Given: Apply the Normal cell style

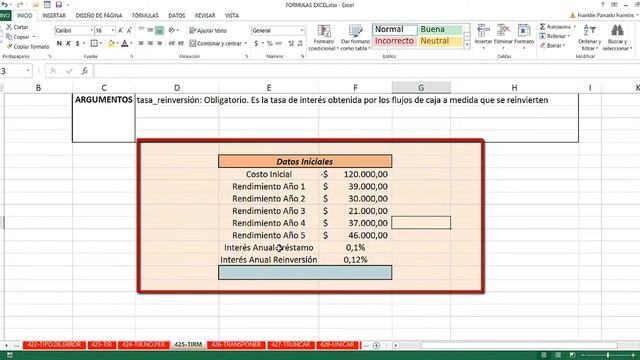Looking at the screenshot, I should coord(394,29).
